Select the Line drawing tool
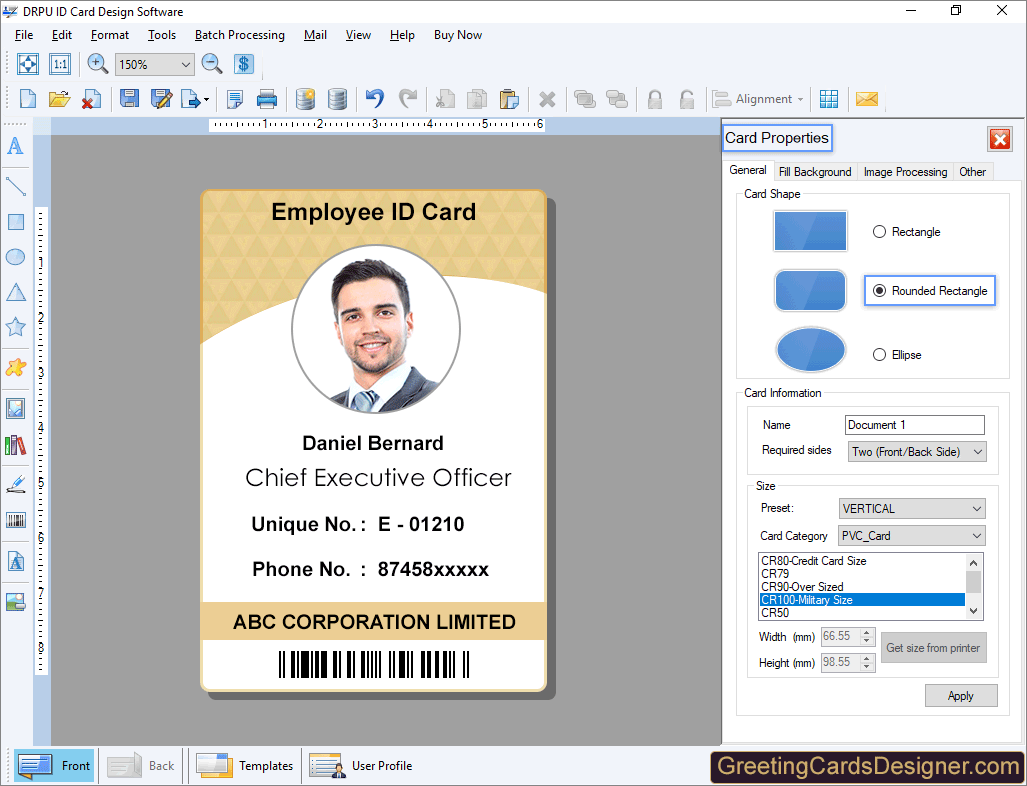 pyautogui.click(x=15, y=185)
